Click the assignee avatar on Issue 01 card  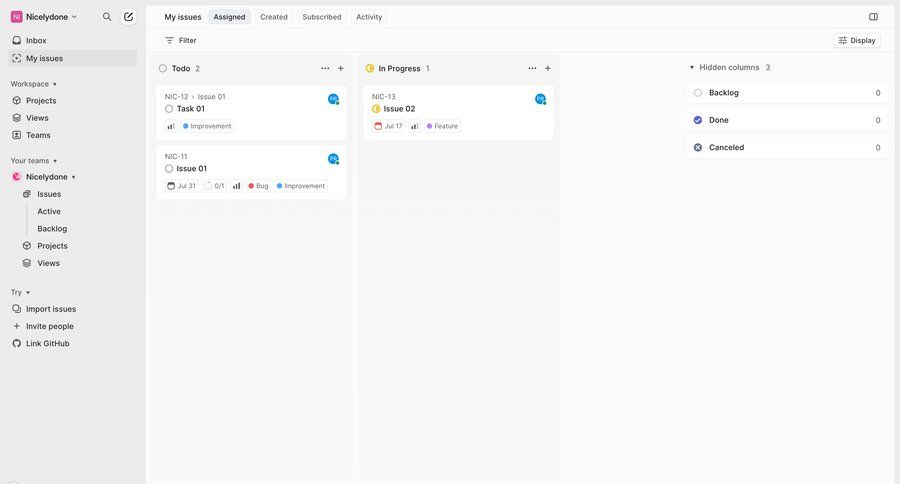point(333,159)
